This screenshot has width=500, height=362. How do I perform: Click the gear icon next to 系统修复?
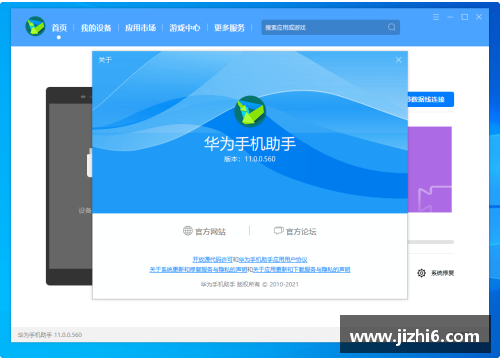(421, 273)
